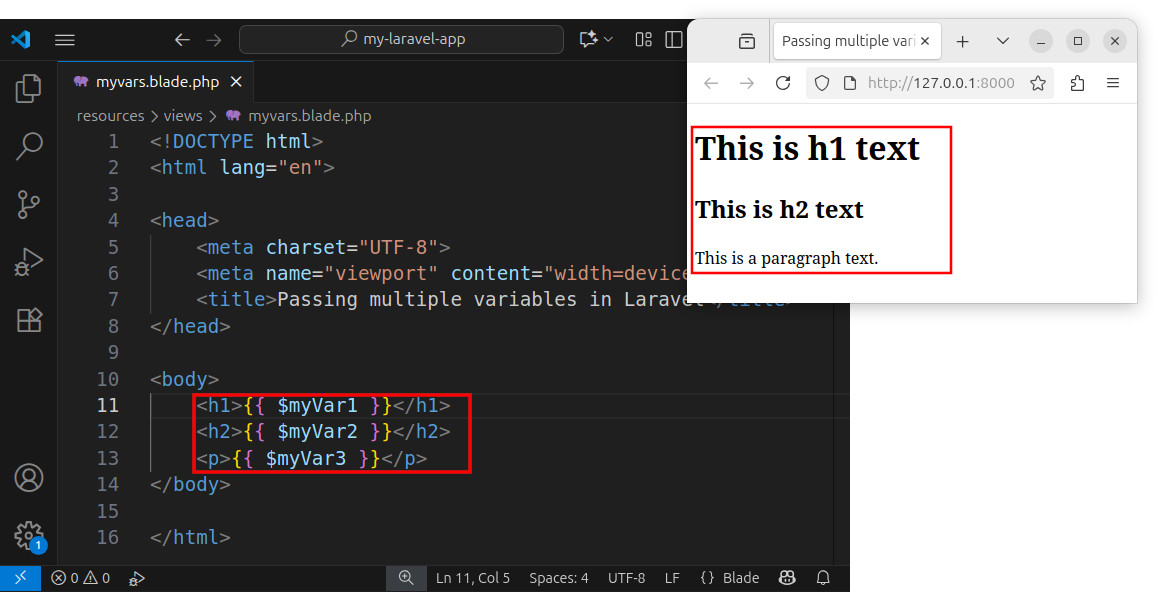
Task: Select the myvars.blade.php editor tab
Action: coord(156,82)
